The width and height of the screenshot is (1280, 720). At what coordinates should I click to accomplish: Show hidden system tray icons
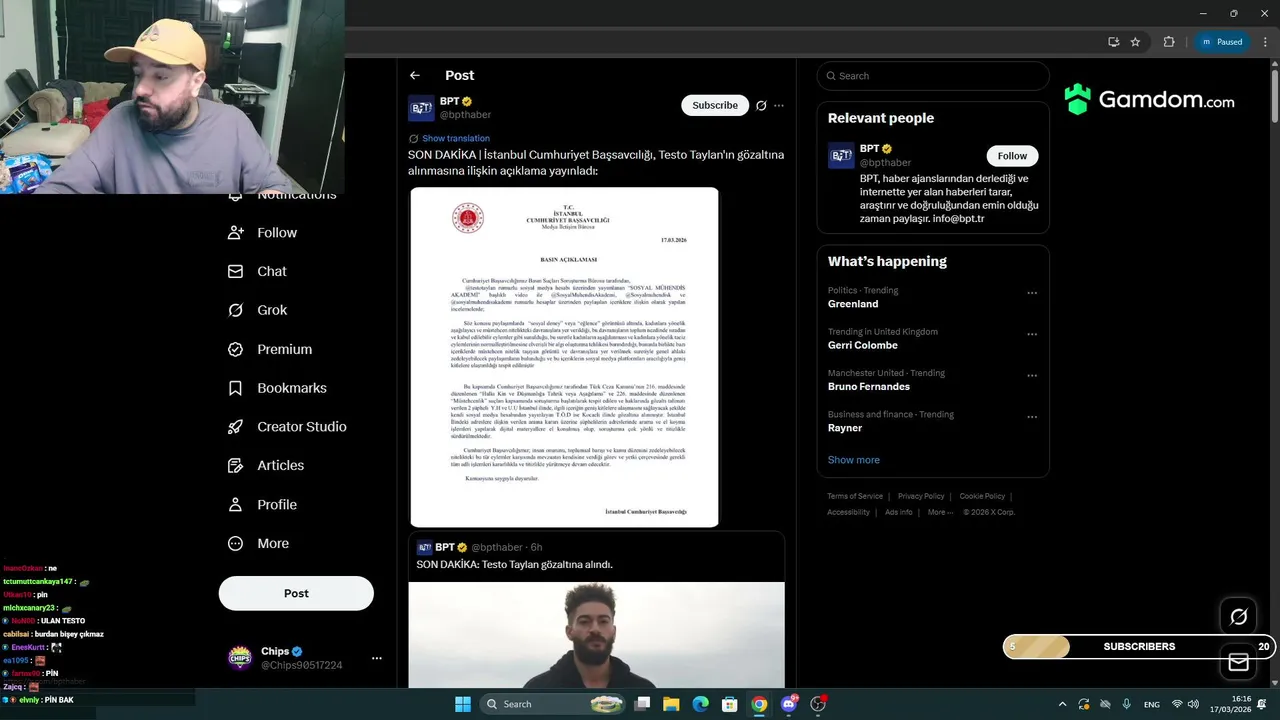1062,704
